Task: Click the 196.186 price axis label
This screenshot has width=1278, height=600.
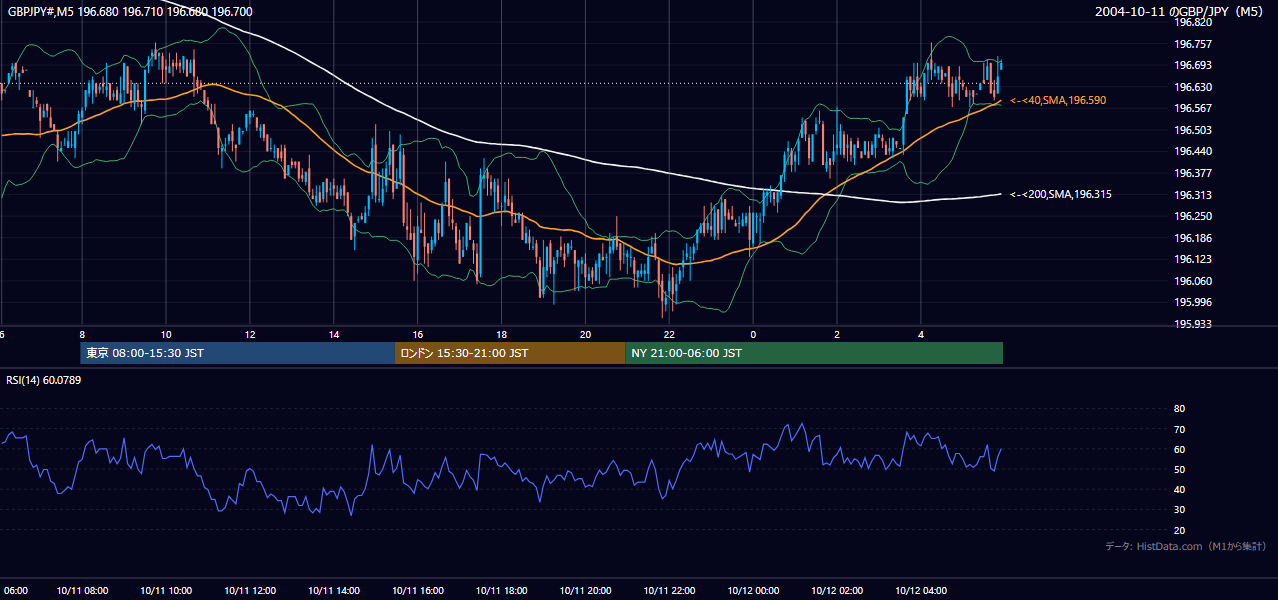Action: click(x=1193, y=238)
